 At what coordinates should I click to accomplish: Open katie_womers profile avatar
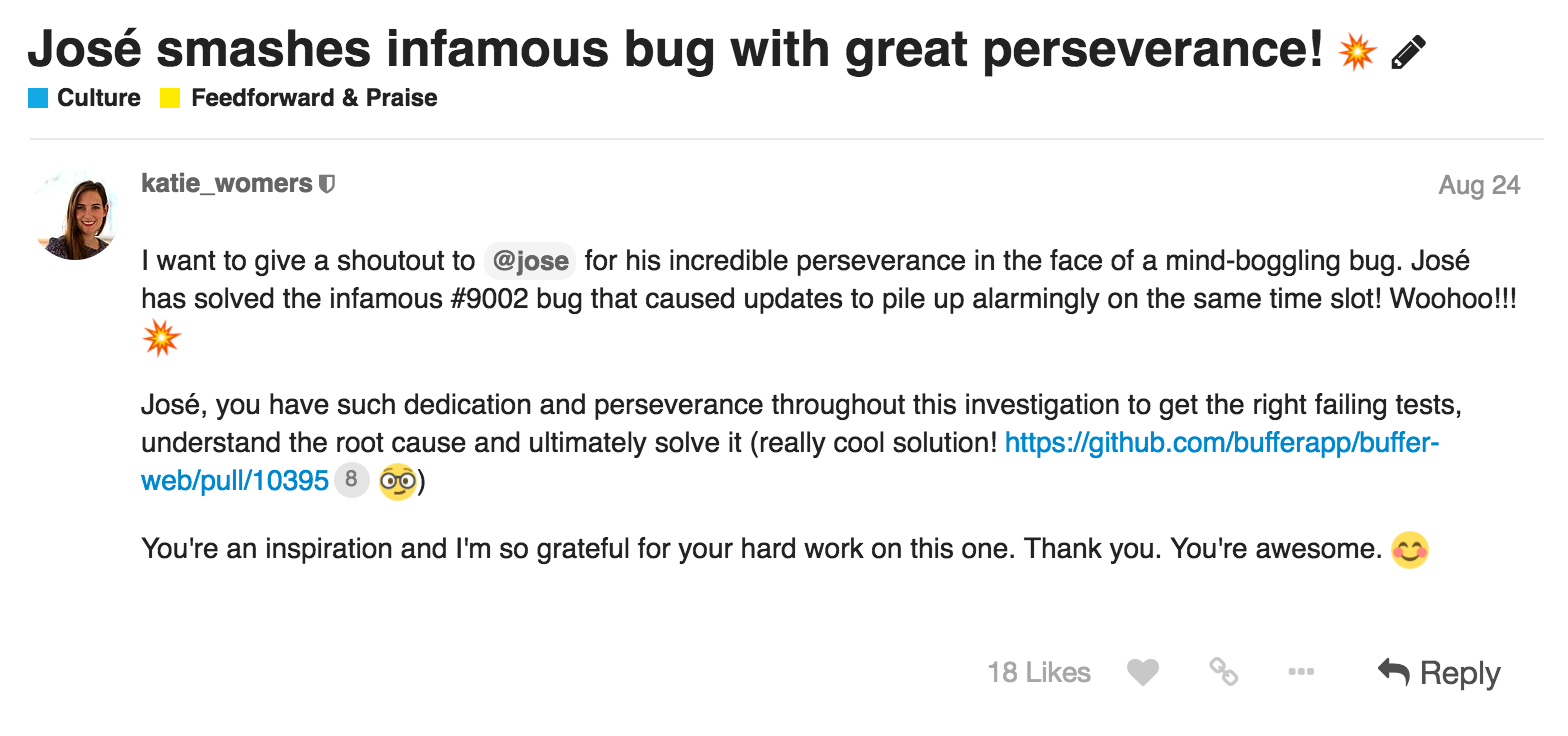coord(77,215)
